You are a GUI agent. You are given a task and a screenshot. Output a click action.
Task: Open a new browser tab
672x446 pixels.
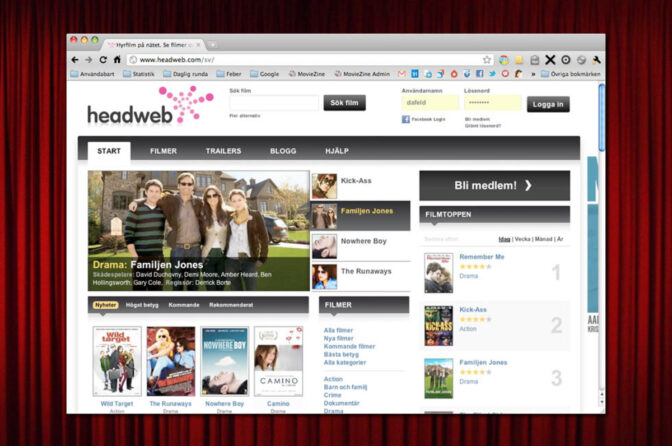(213, 44)
